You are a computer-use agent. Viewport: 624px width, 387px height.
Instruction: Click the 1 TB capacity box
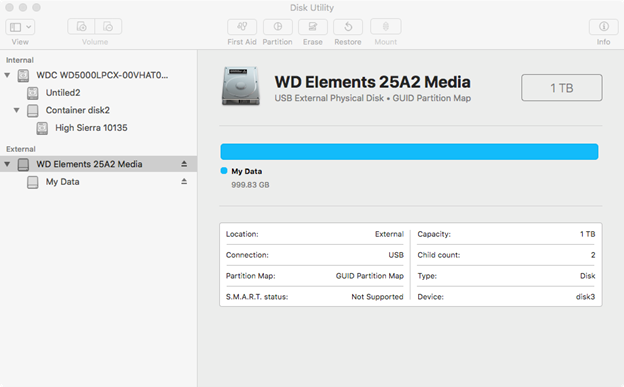(x=562, y=88)
